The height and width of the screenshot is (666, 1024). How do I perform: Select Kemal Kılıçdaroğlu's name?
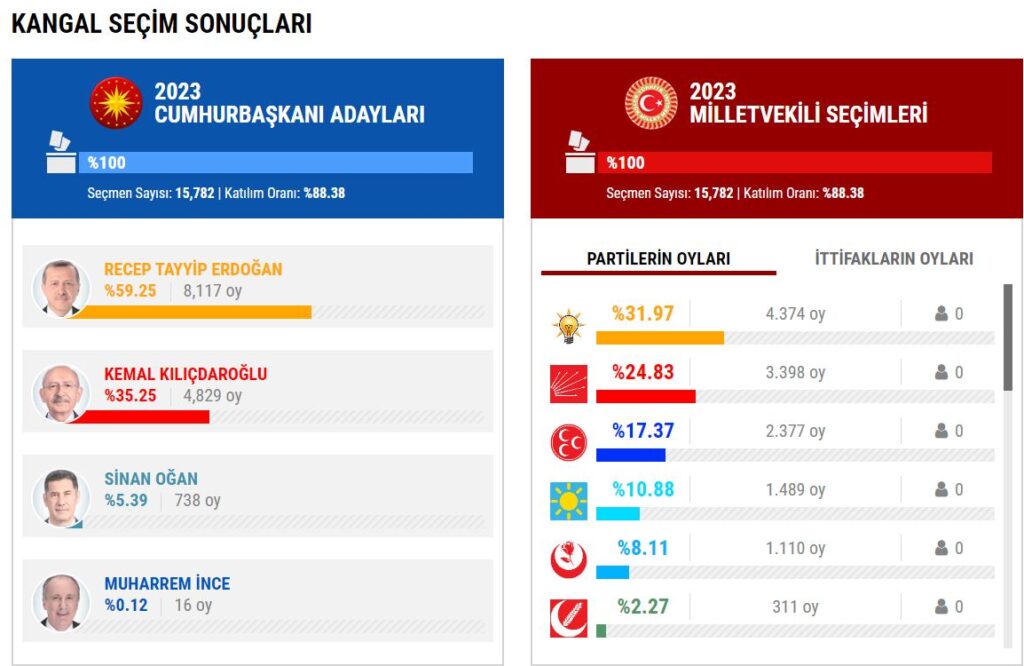(185, 374)
